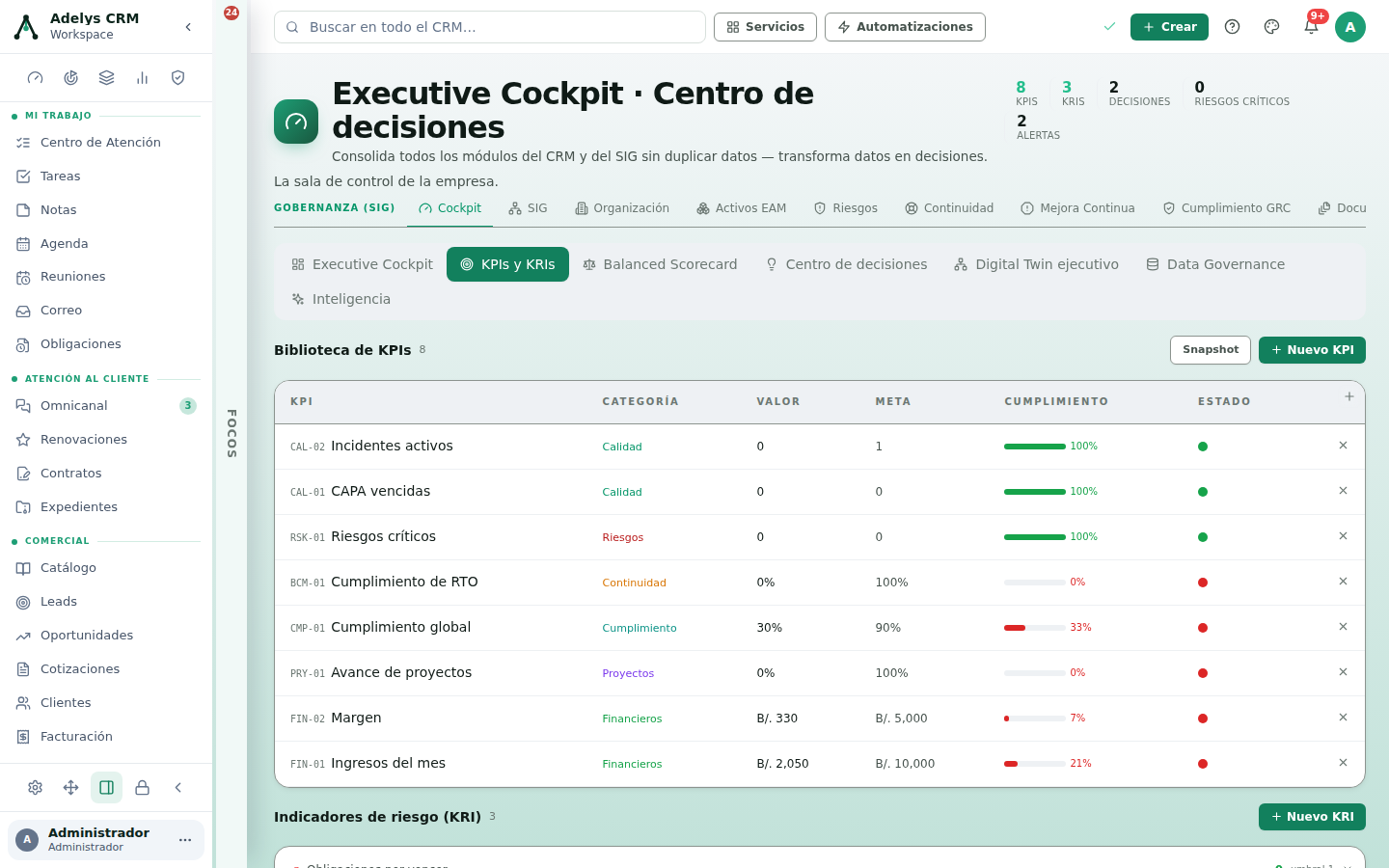Image resolution: width=1389 pixels, height=868 pixels.
Task: Click the Nuevo KPI button
Action: point(1312,350)
